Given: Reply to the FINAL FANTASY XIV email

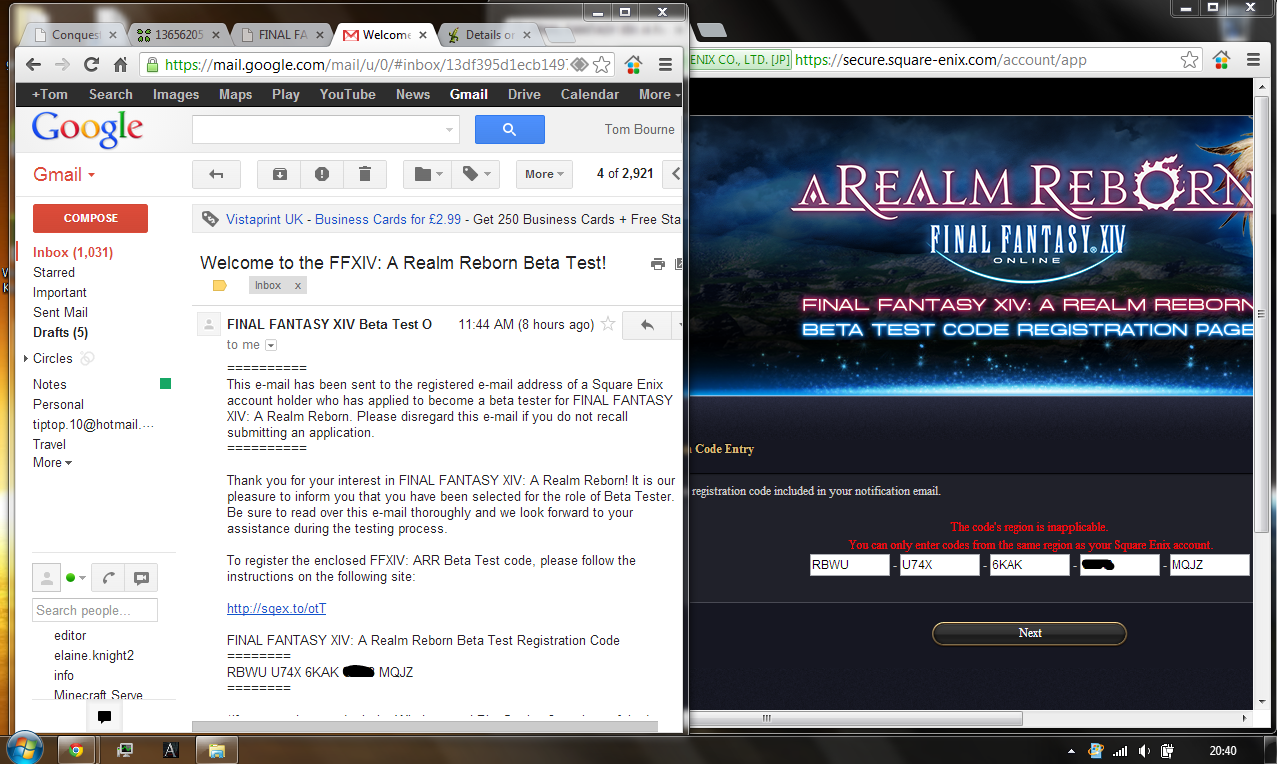Looking at the screenshot, I should click(x=647, y=325).
